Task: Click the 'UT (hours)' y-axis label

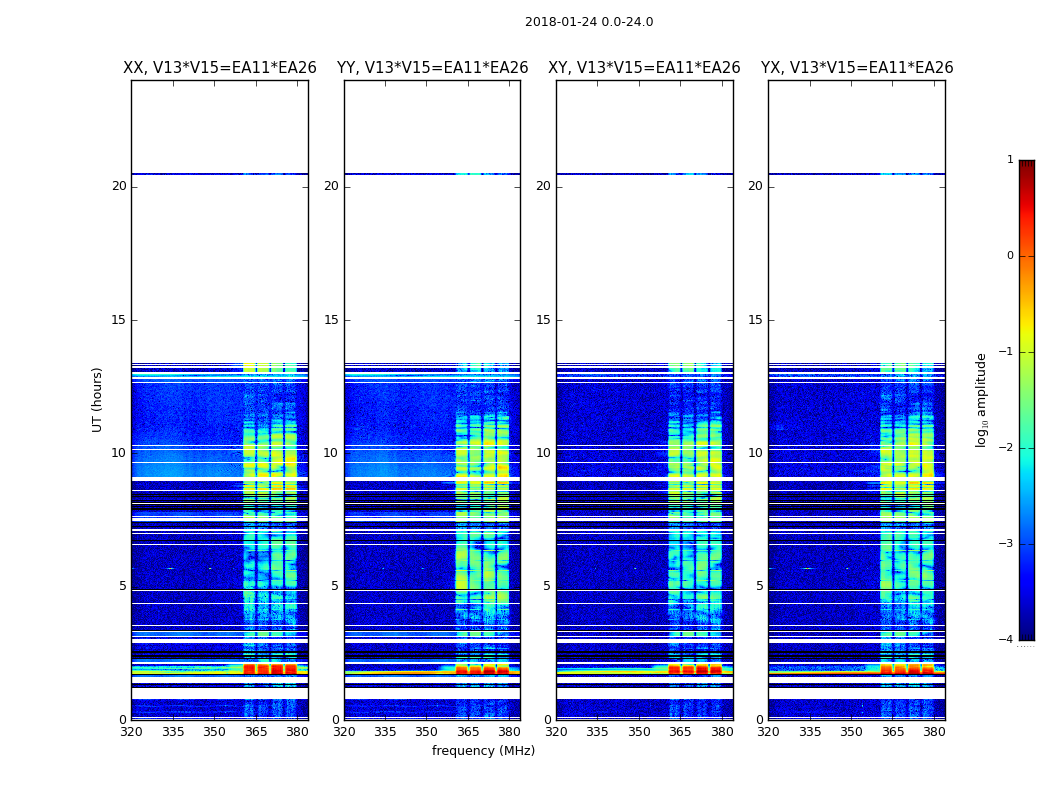Action: coord(98,399)
